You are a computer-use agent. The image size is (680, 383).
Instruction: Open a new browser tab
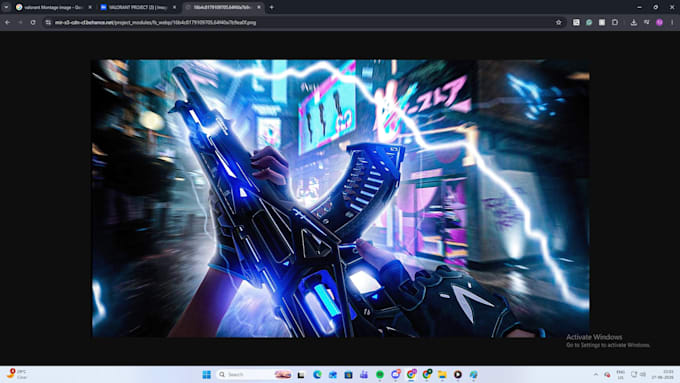(x=271, y=7)
